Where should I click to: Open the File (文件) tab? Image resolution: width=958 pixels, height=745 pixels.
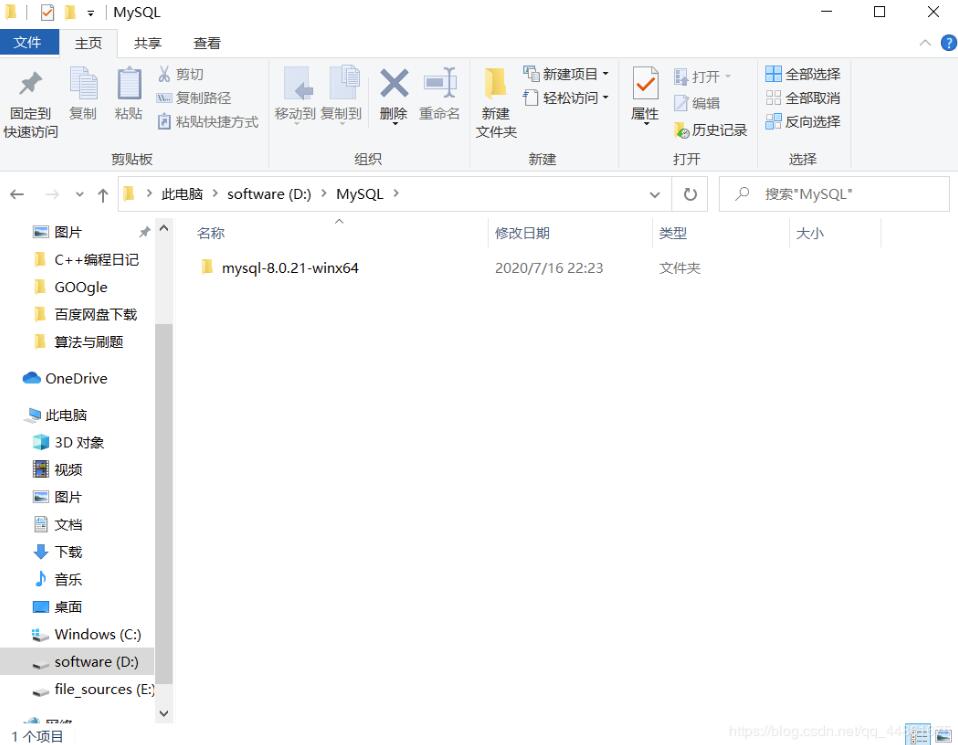(28, 42)
